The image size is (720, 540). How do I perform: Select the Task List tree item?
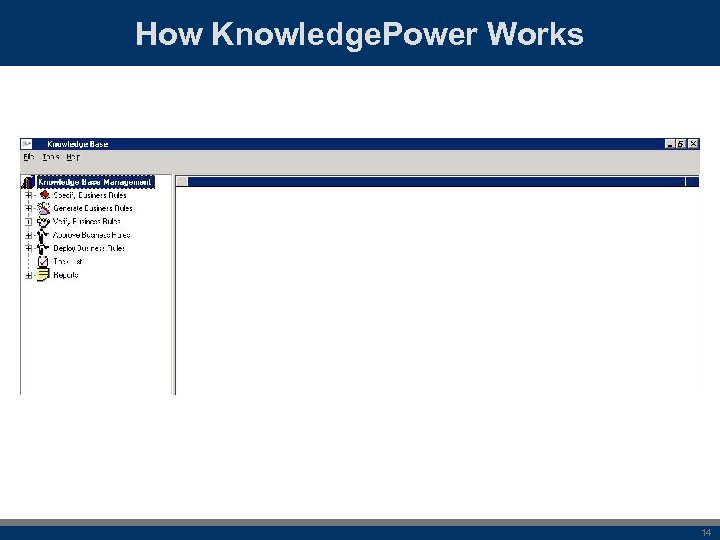[68, 262]
